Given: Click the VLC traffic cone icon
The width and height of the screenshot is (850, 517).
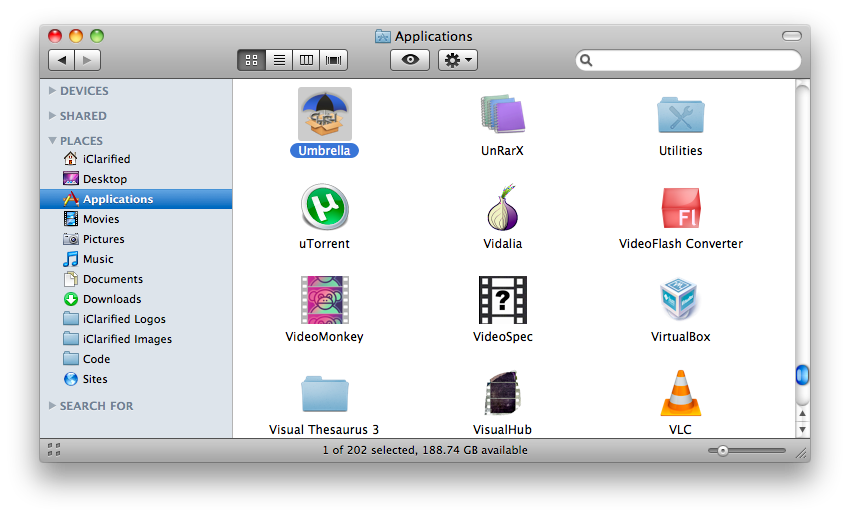Looking at the screenshot, I should click(680, 392).
